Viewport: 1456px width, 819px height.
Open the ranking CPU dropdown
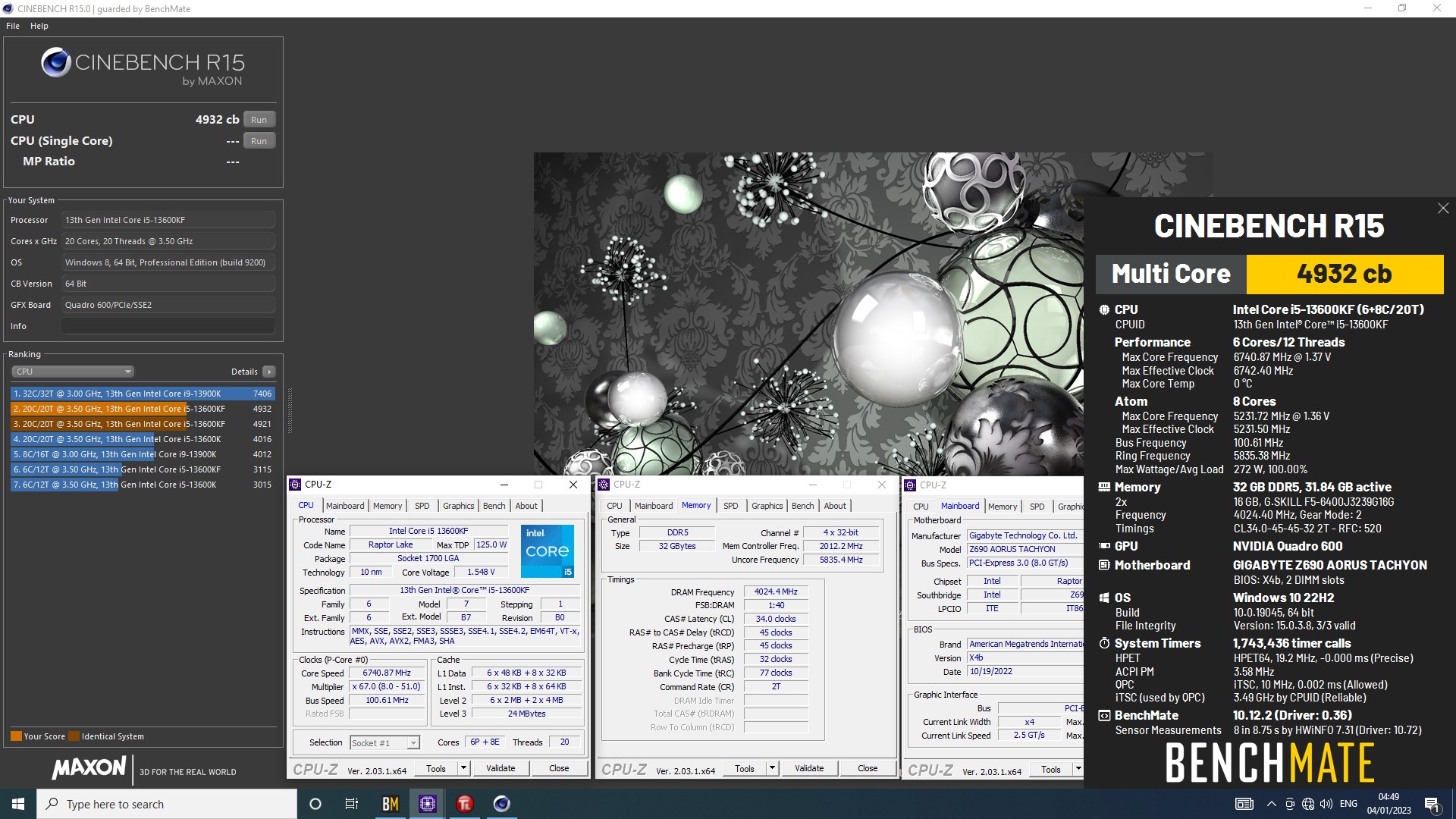click(73, 372)
